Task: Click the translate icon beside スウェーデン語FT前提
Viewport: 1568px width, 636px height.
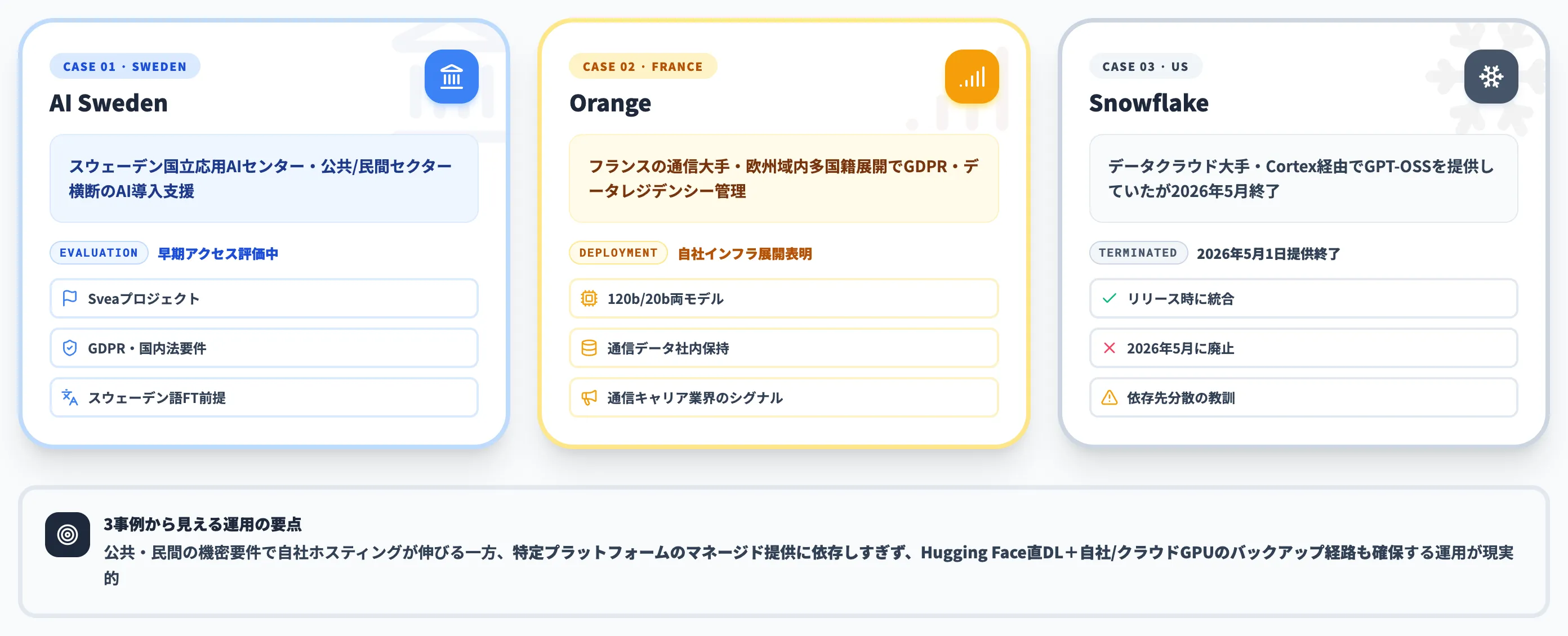Action: pos(70,398)
